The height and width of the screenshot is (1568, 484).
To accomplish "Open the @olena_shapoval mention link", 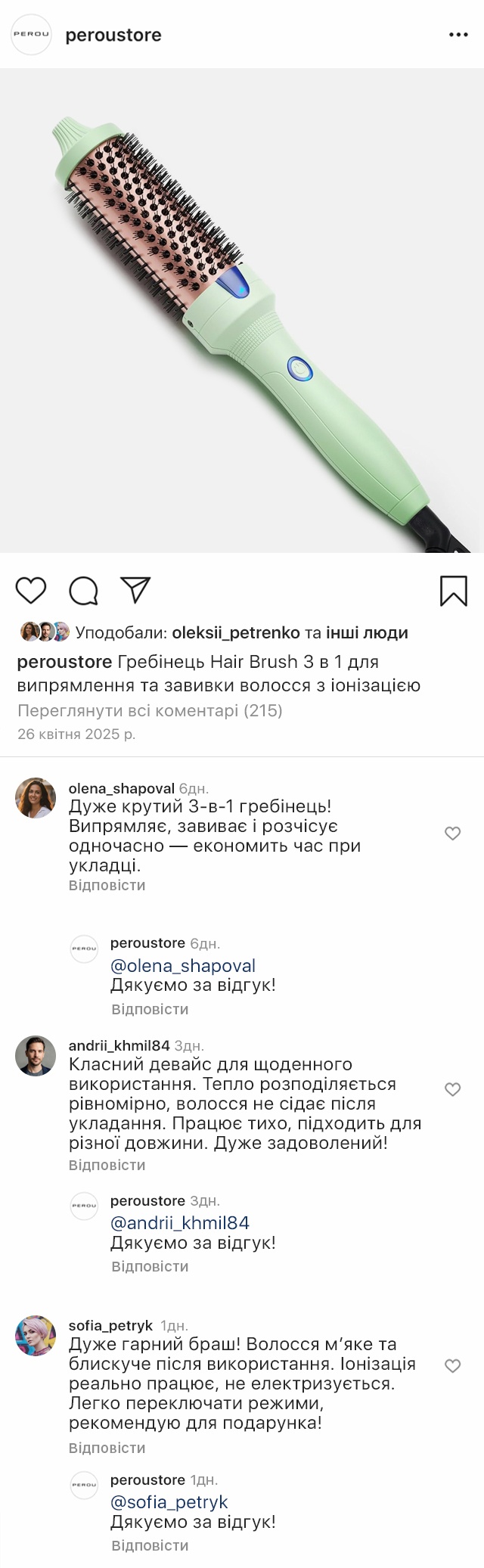I will 183,966.
